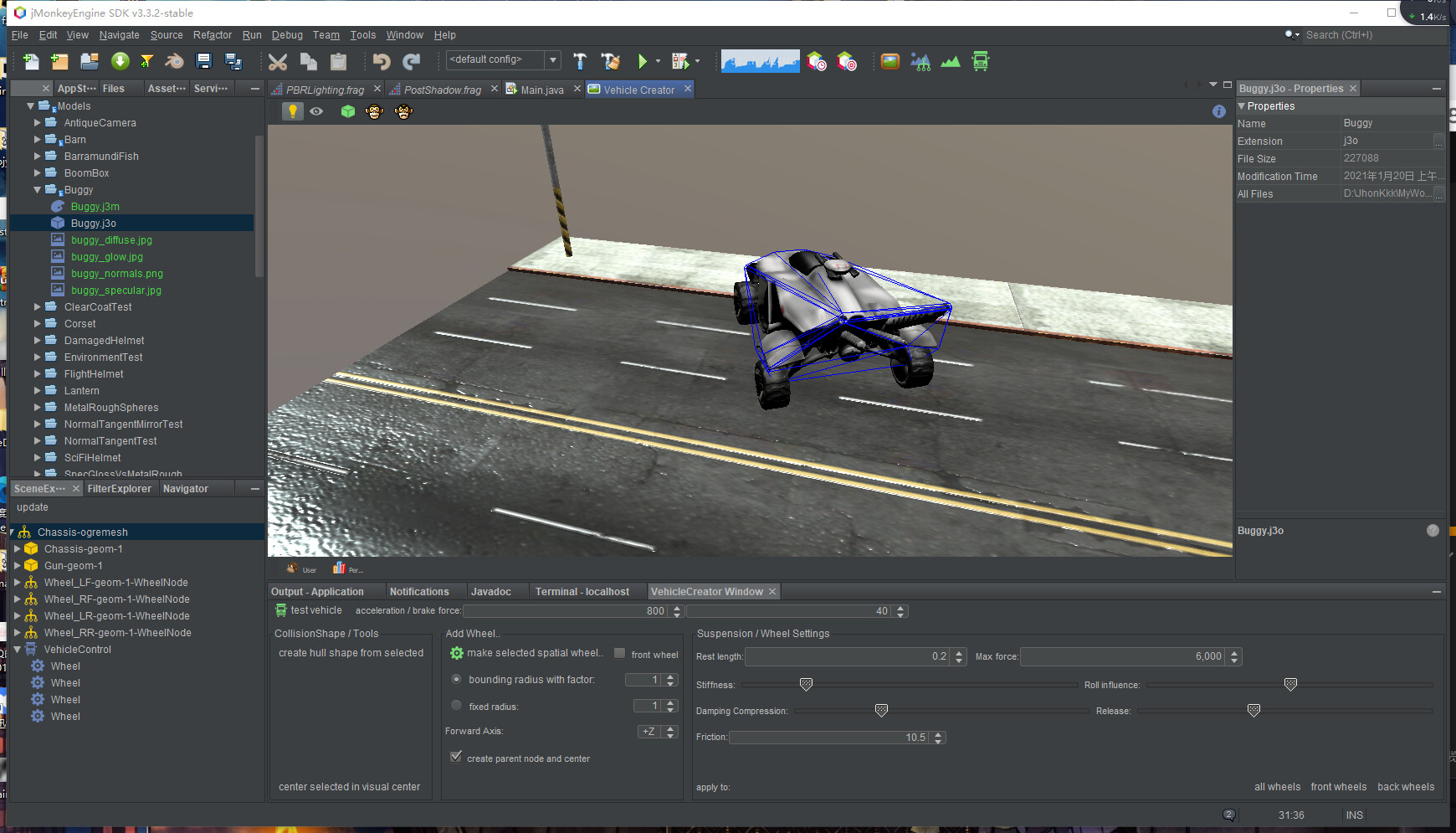The height and width of the screenshot is (833, 1456).
Task: Switch to the PBRLighting.frag tab
Action: (x=325, y=90)
